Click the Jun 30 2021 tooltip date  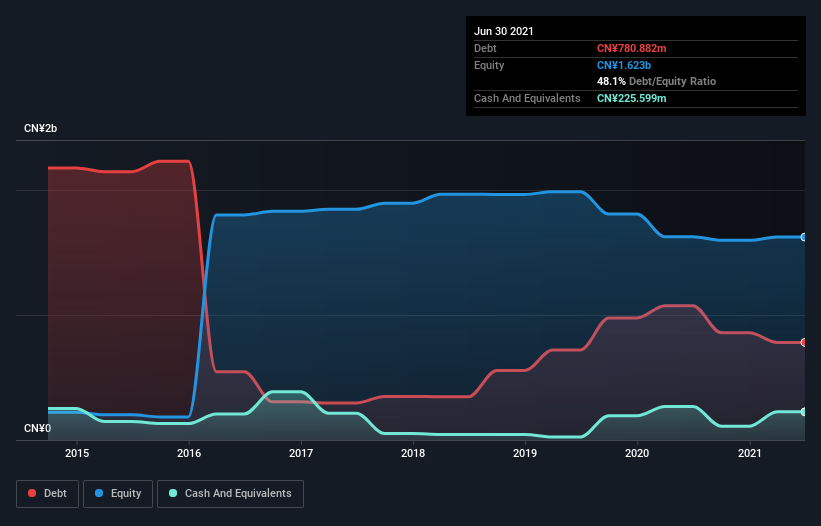click(504, 31)
